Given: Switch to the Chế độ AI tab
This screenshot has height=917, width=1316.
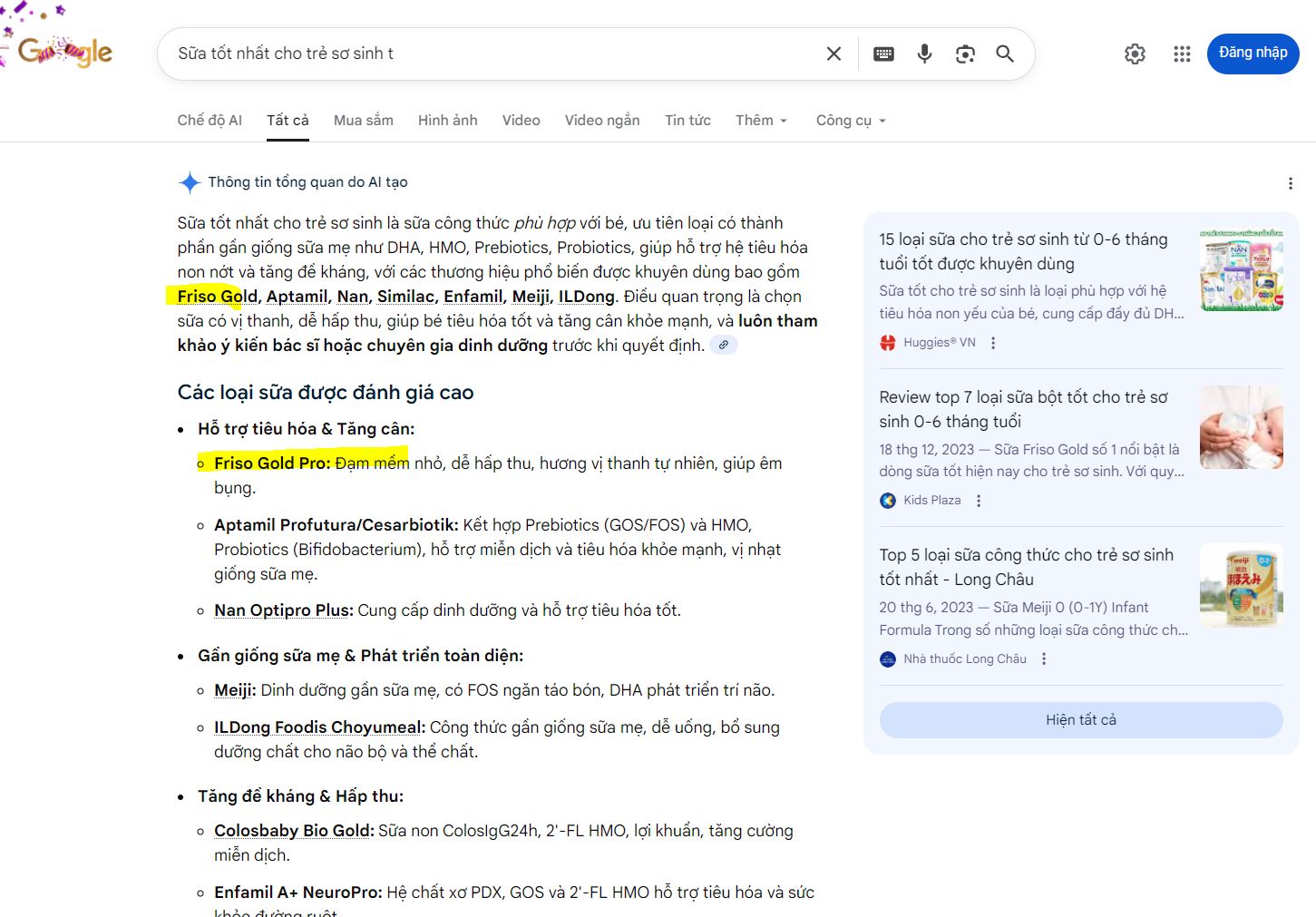Looking at the screenshot, I should point(210,120).
